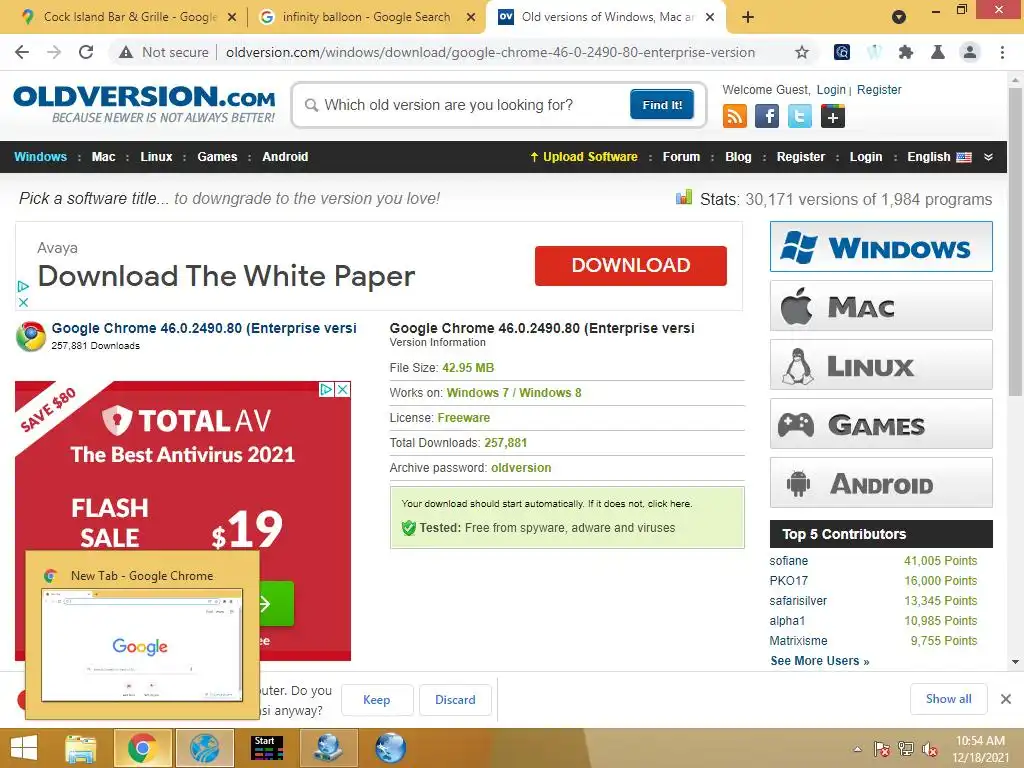The width and height of the screenshot is (1024, 768).
Task: Open Upload Software link
Action: (x=584, y=157)
